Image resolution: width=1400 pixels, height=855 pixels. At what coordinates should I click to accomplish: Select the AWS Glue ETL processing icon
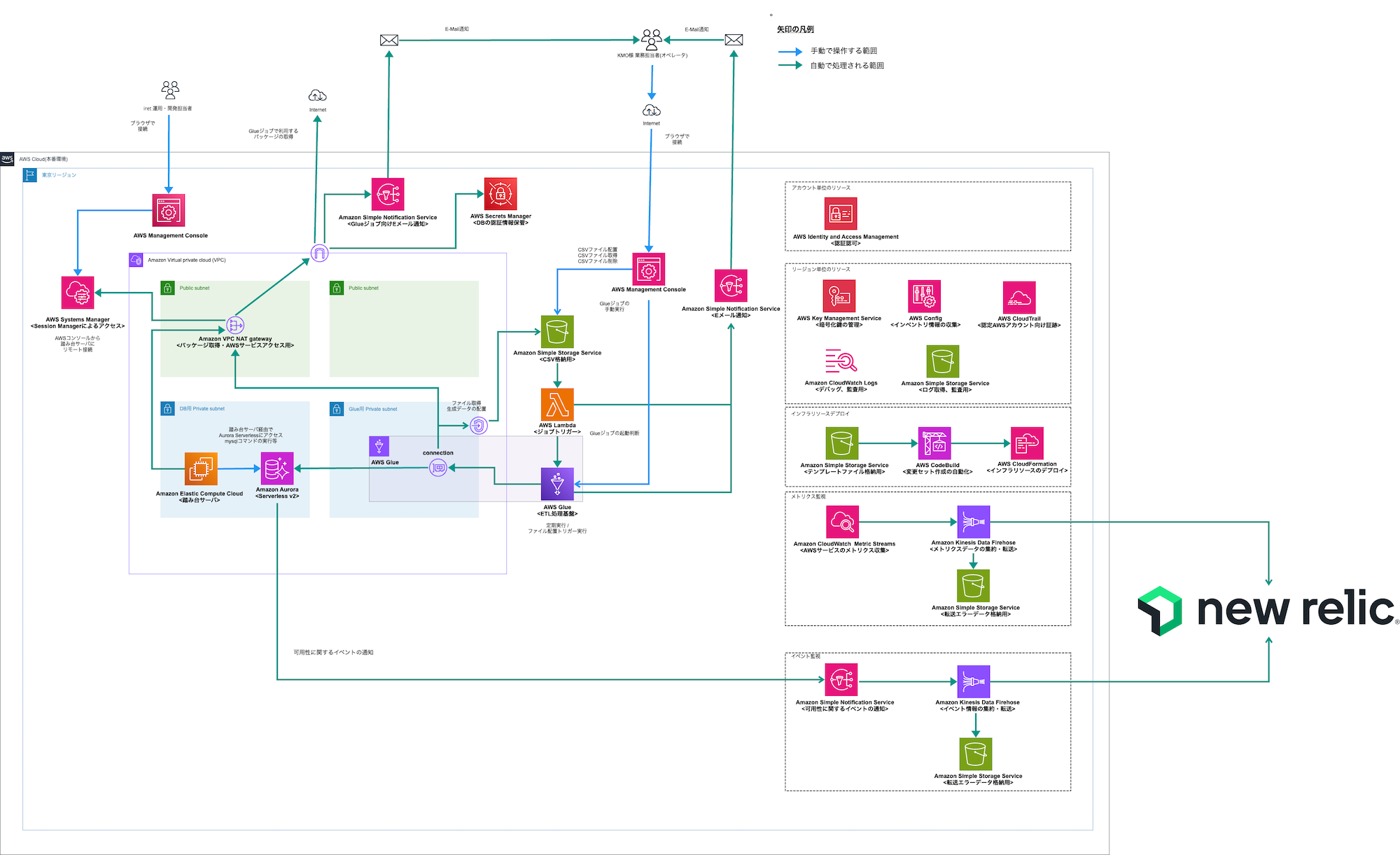(557, 484)
